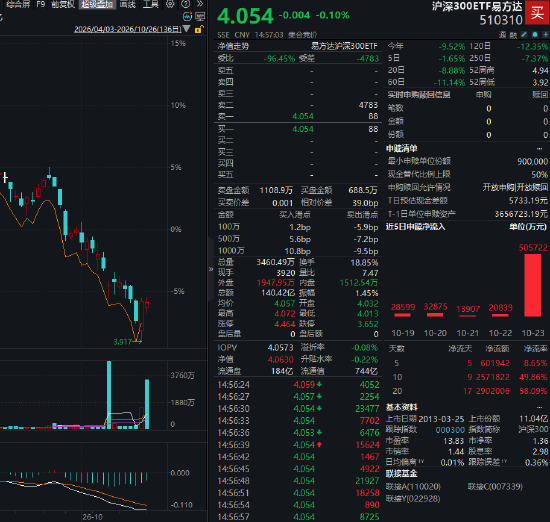
Task: Click the 融 badge next to pencil icon
Action: click(513, 35)
